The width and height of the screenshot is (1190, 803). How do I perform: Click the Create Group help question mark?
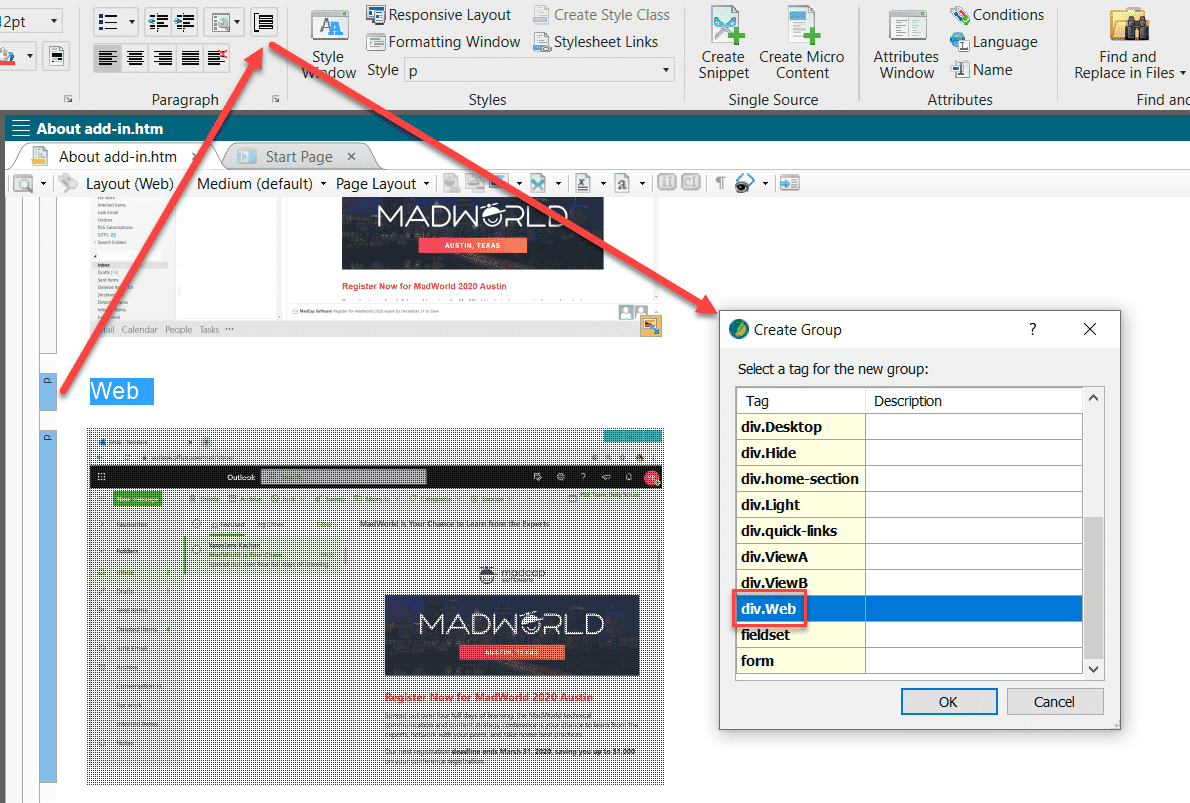click(x=1033, y=329)
